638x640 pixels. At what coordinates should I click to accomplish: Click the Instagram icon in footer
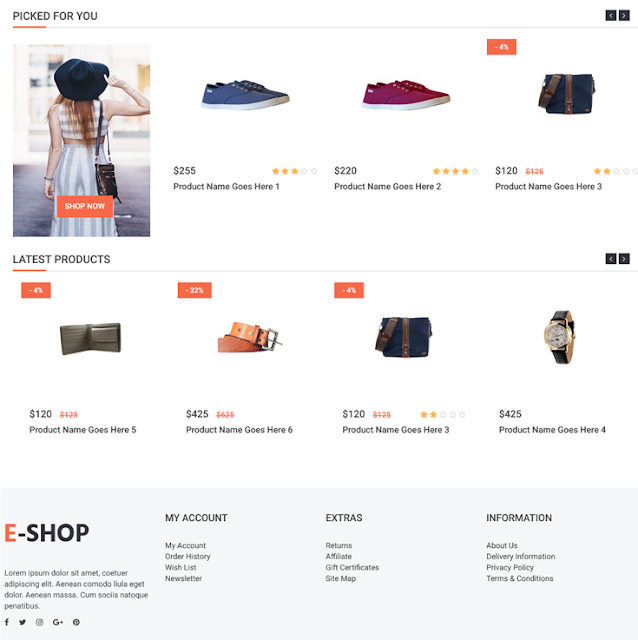pyautogui.click(x=39, y=622)
